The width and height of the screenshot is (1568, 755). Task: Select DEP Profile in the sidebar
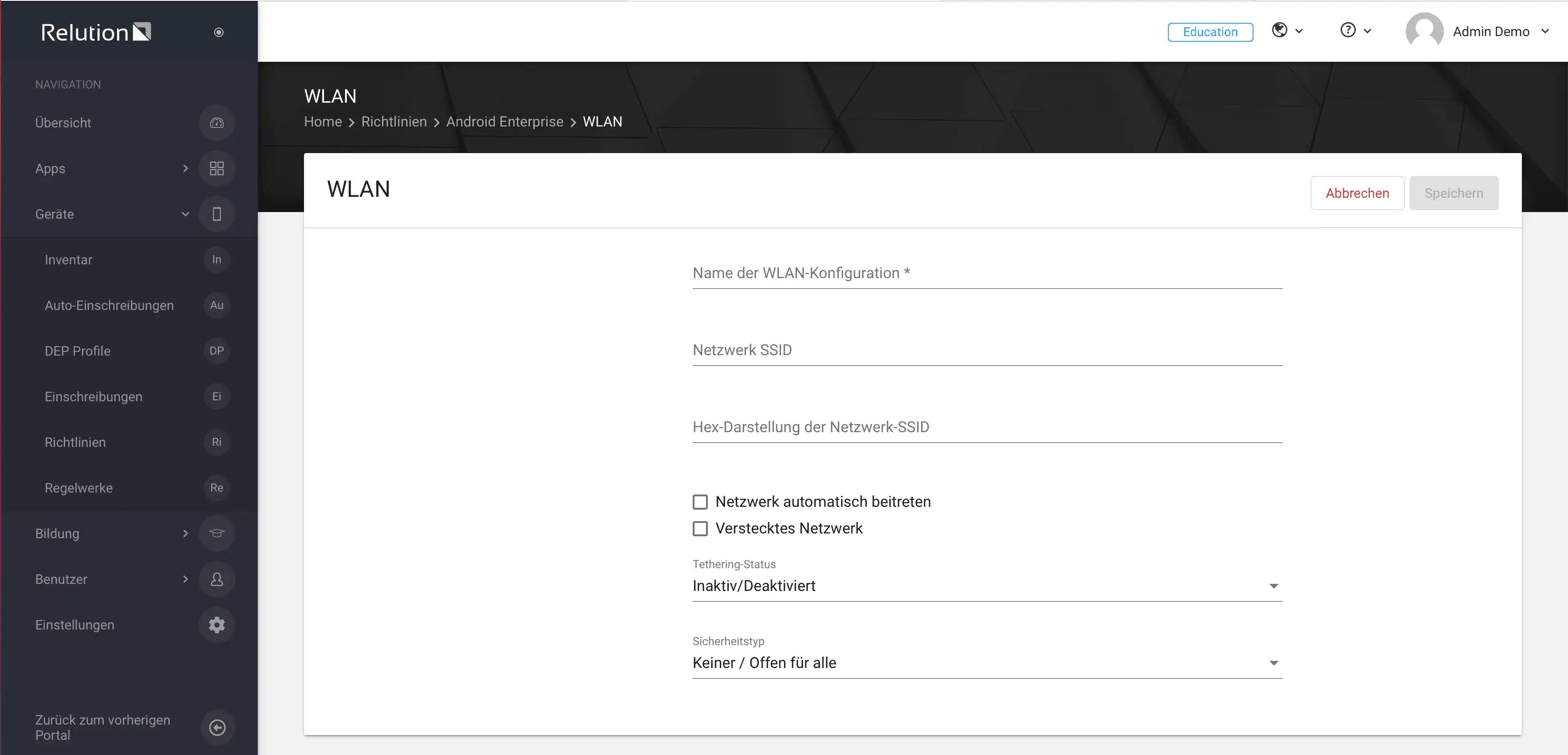pyautogui.click(x=77, y=351)
